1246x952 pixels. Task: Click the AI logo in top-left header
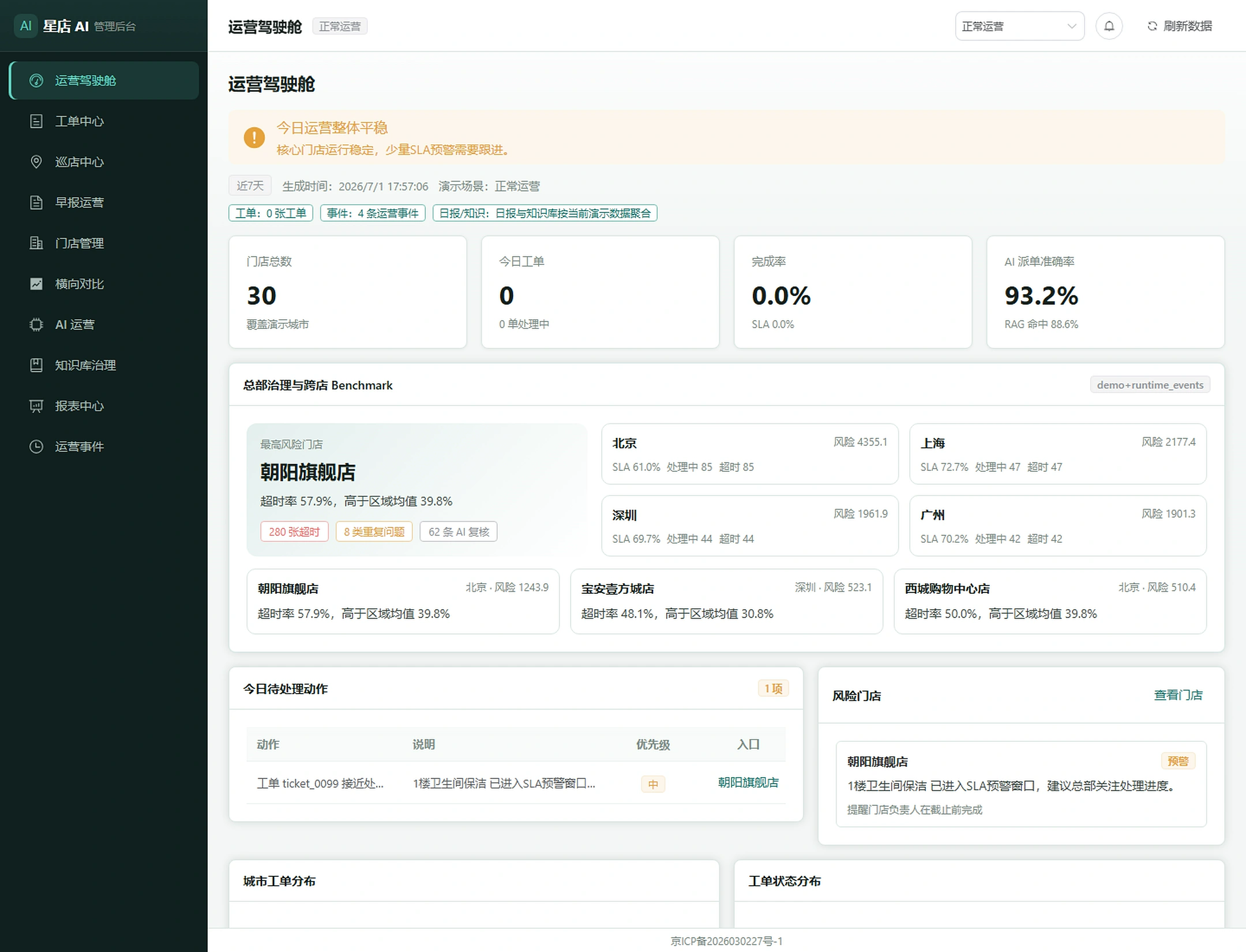[x=25, y=26]
